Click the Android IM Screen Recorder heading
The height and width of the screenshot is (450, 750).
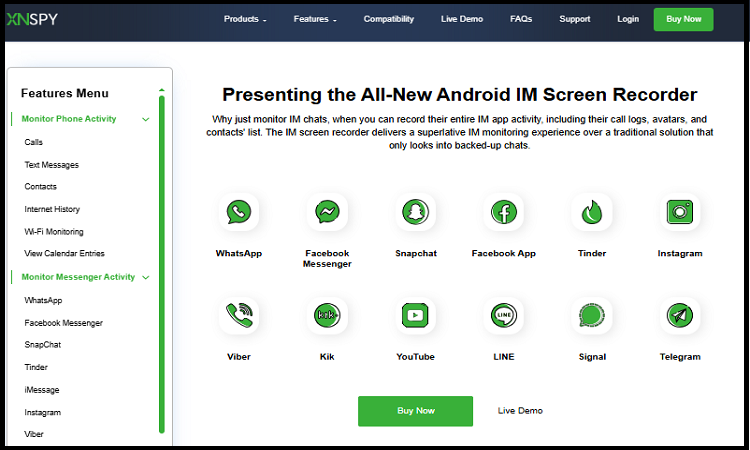click(460, 95)
